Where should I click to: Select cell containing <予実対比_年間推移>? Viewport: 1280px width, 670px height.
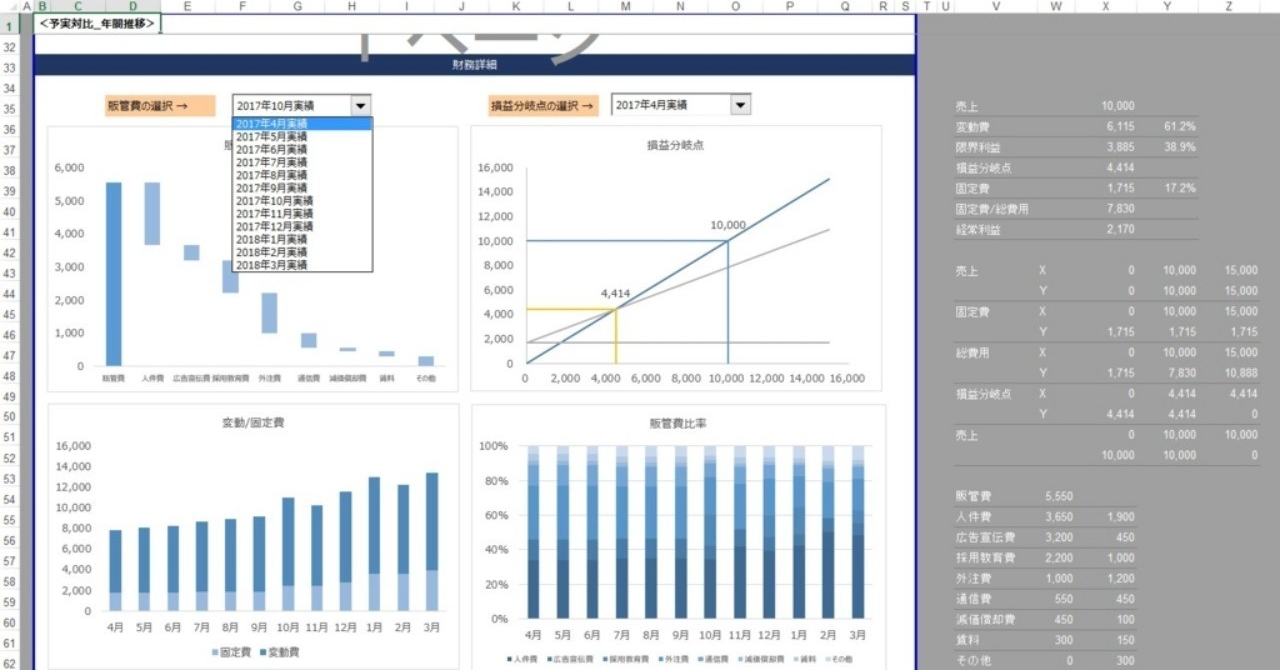pos(97,24)
